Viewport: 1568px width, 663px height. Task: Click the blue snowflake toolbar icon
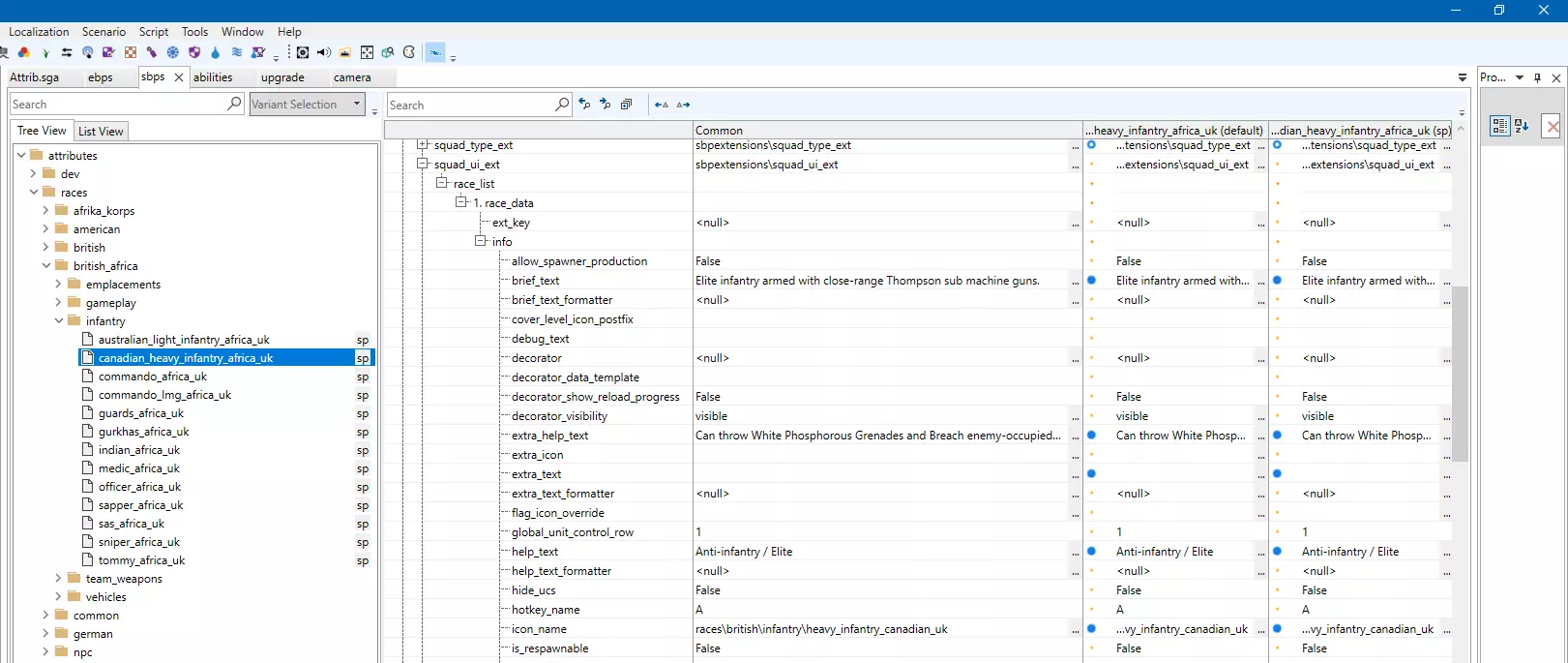[173, 52]
